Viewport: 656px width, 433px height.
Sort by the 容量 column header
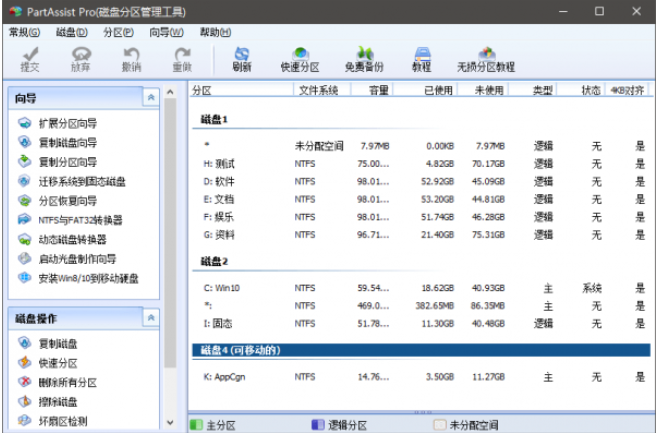(x=372, y=90)
